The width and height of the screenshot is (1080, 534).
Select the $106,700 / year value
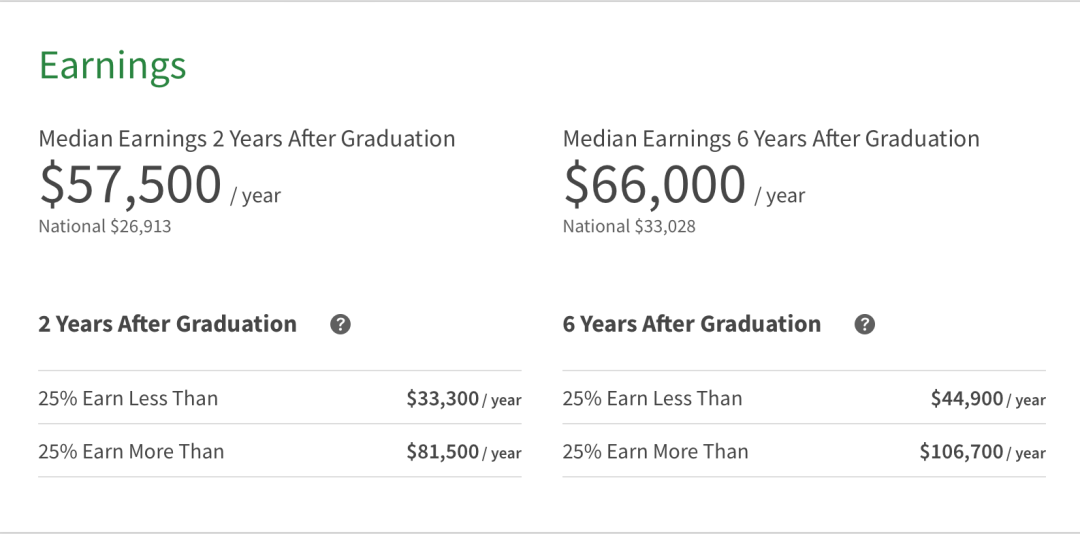982,452
